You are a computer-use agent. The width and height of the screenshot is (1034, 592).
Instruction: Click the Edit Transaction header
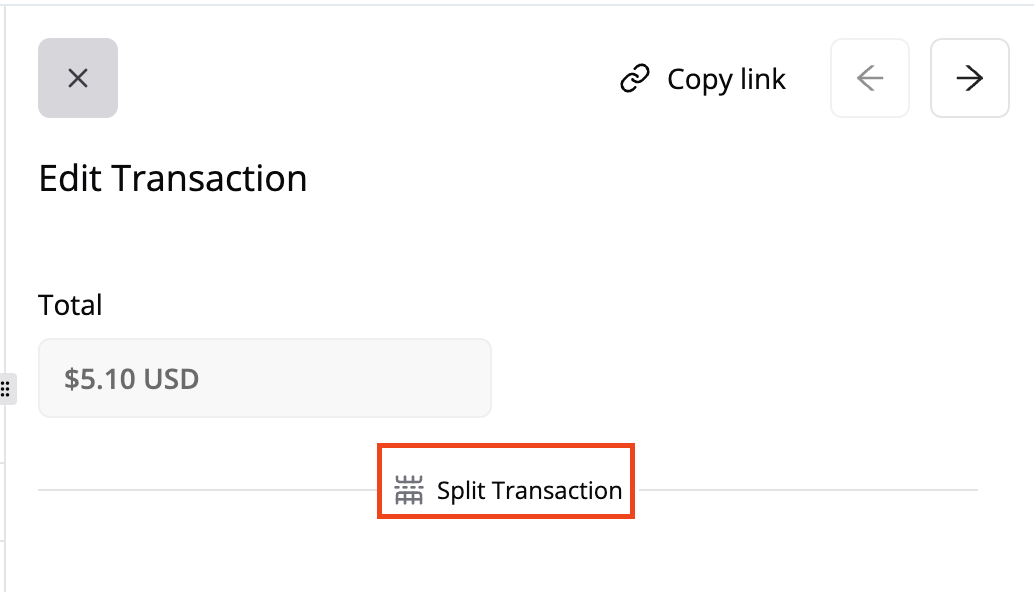coord(172,178)
